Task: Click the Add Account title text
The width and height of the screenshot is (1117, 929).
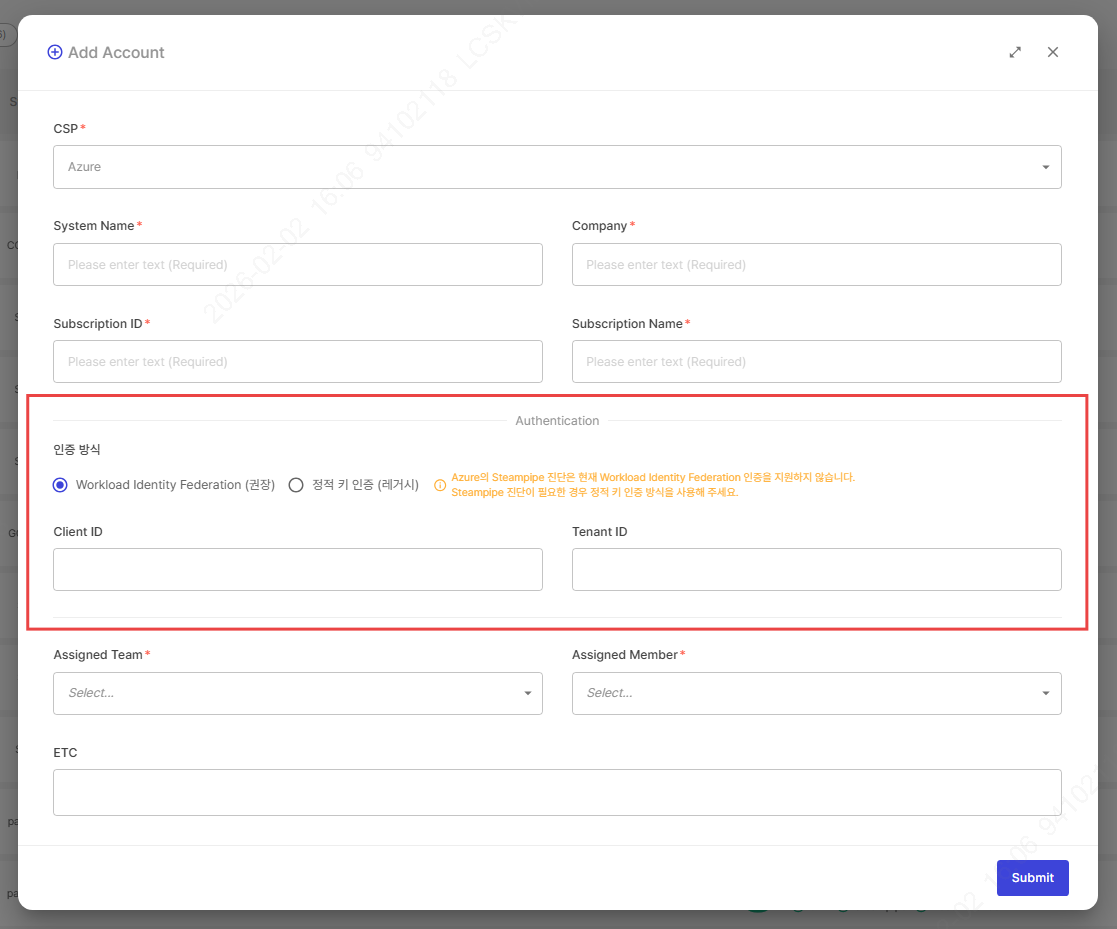Action: 116,52
